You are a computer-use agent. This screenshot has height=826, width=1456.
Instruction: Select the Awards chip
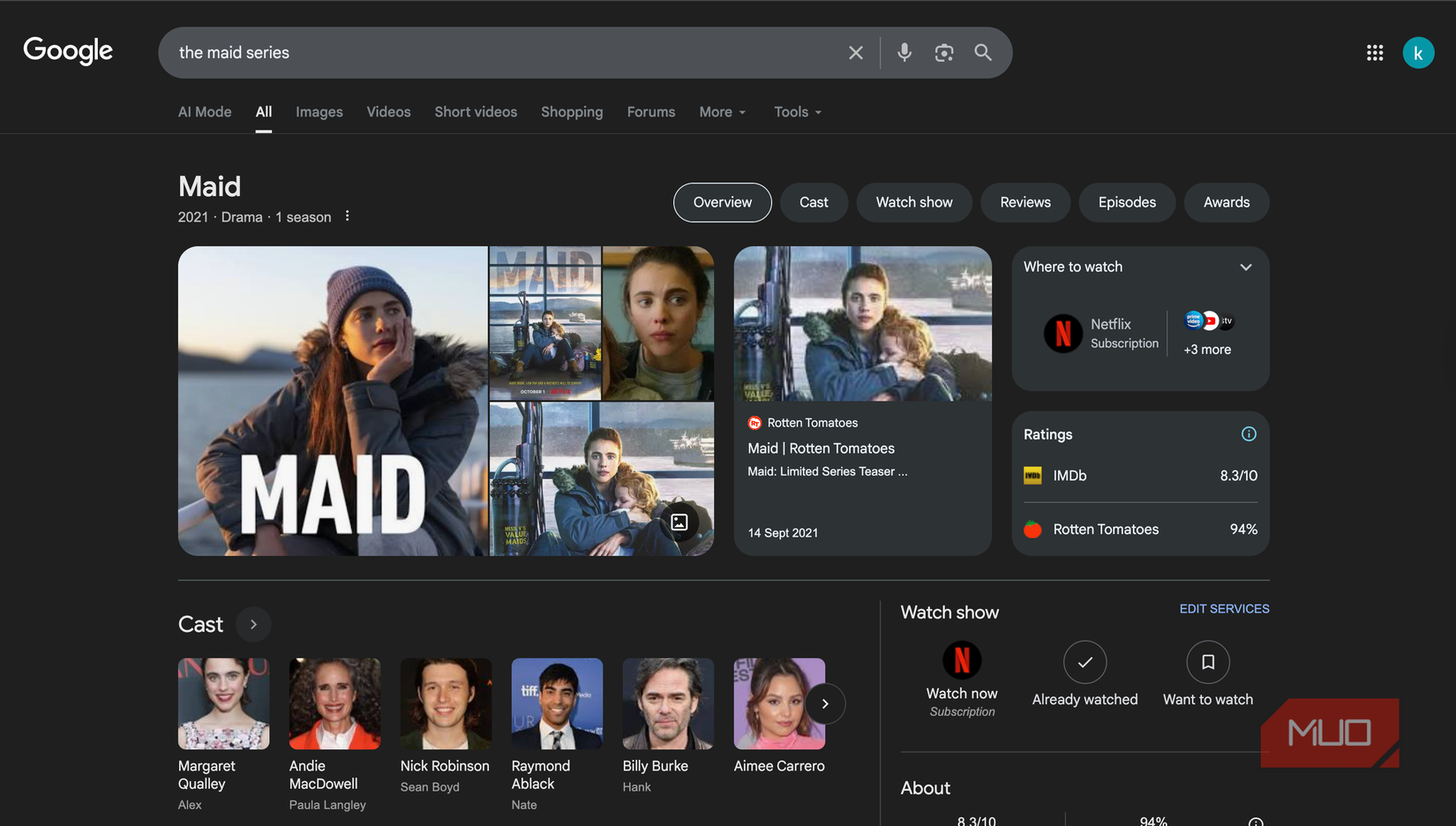1227,203
